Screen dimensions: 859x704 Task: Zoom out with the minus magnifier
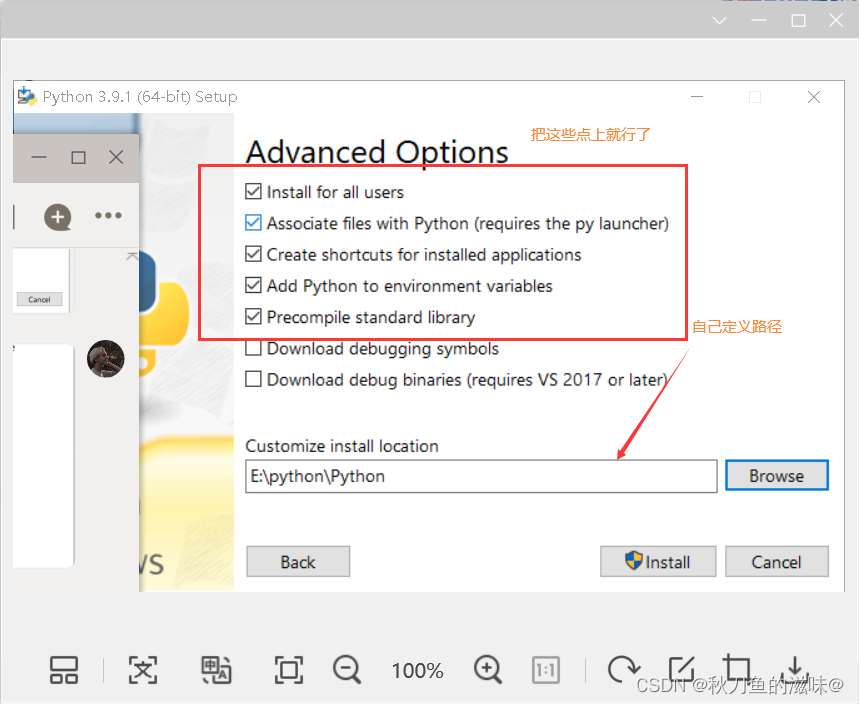click(347, 669)
